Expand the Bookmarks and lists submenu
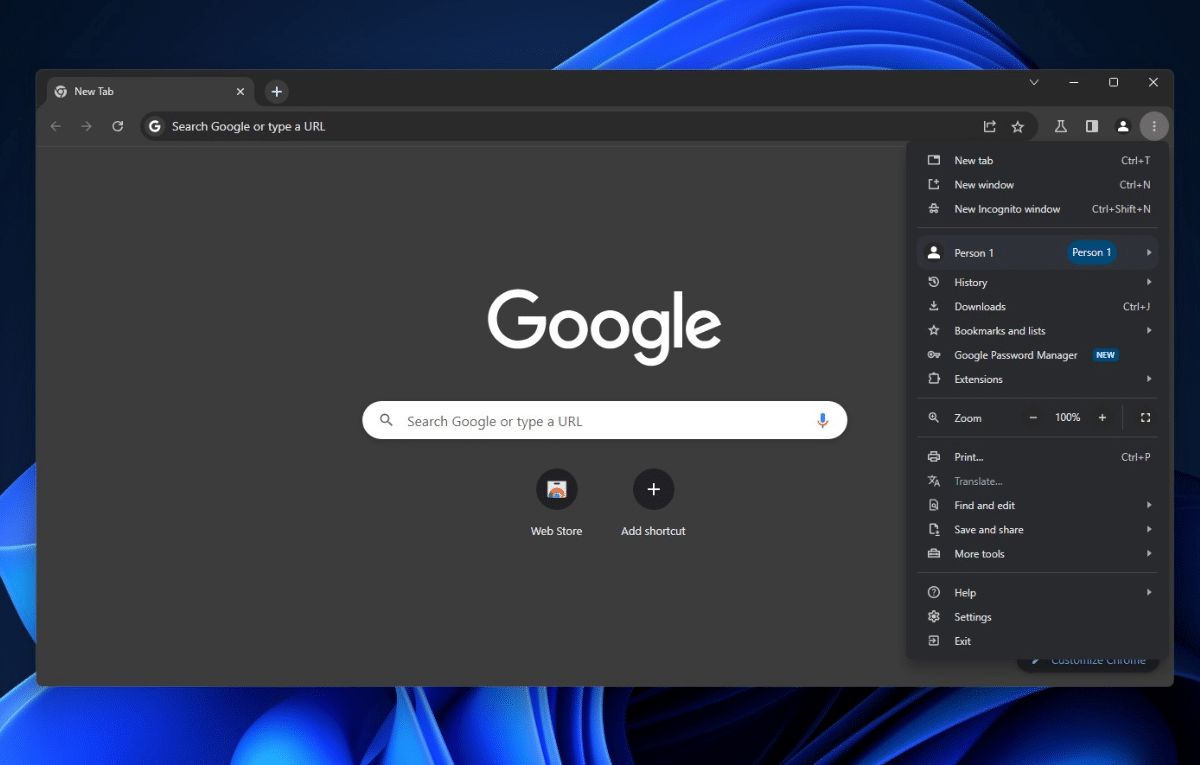This screenshot has height=765, width=1200. point(1037,331)
